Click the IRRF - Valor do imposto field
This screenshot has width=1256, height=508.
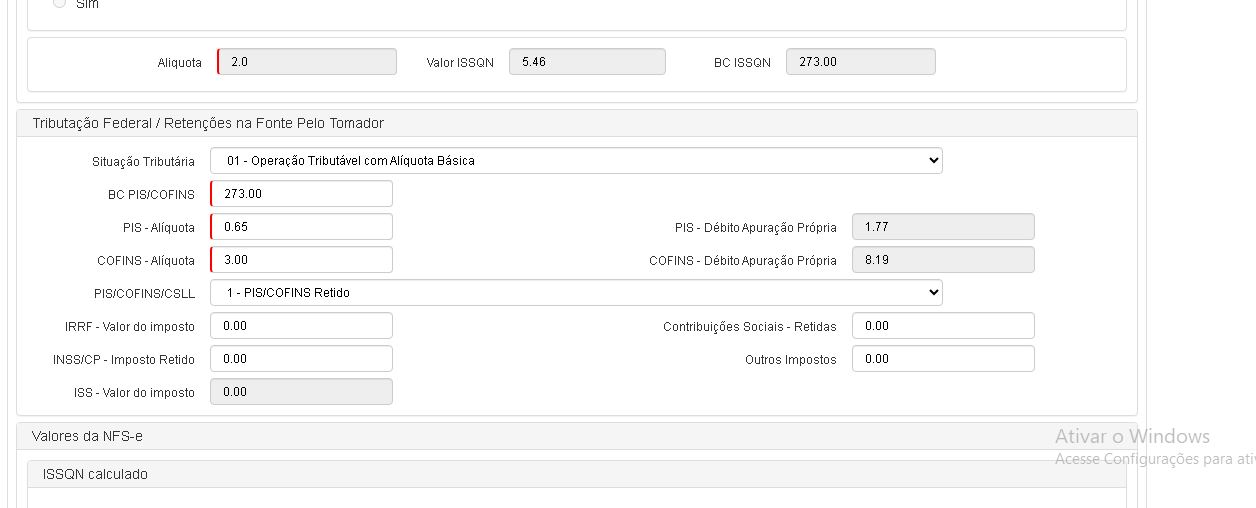point(302,326)
